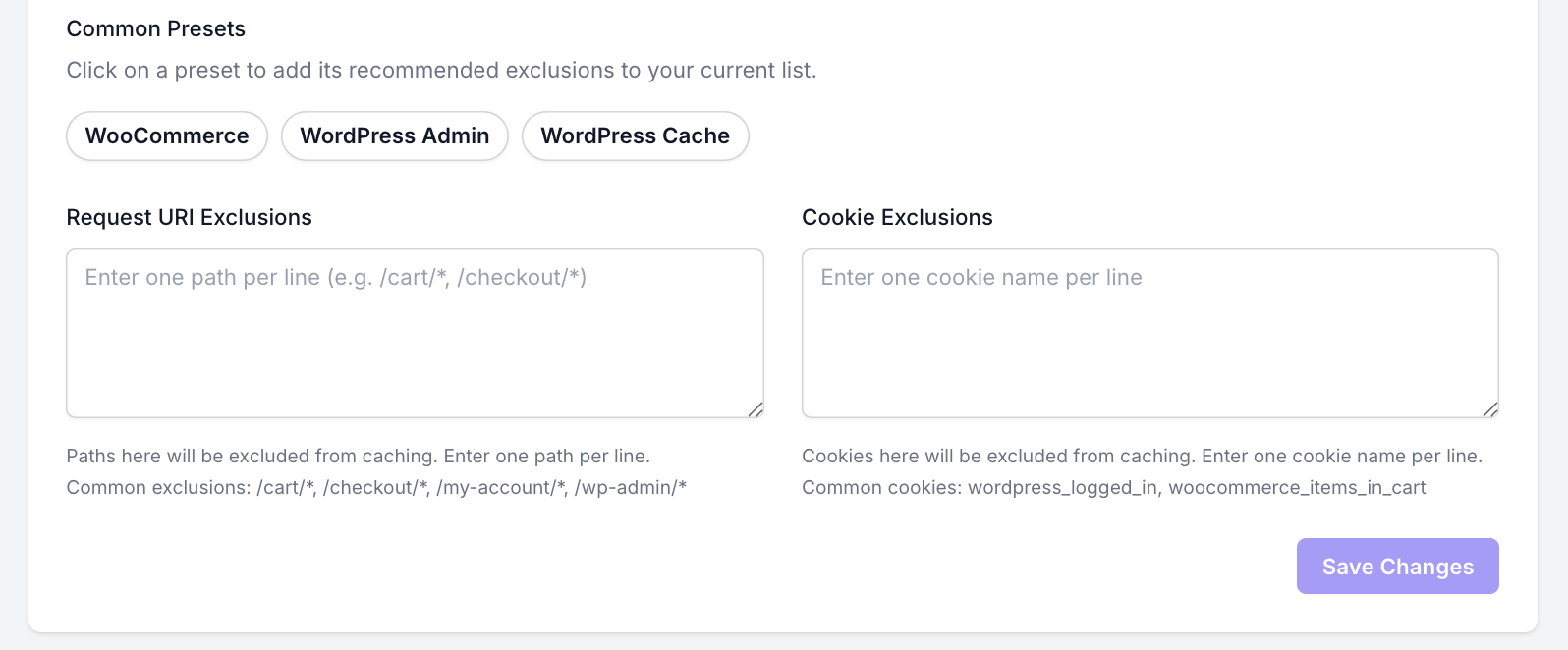This screenshot has height=650, width=1568.
Task: Click the /checkout/* common exclusion example
Action: pyautogui.click(x=376, y=487)
